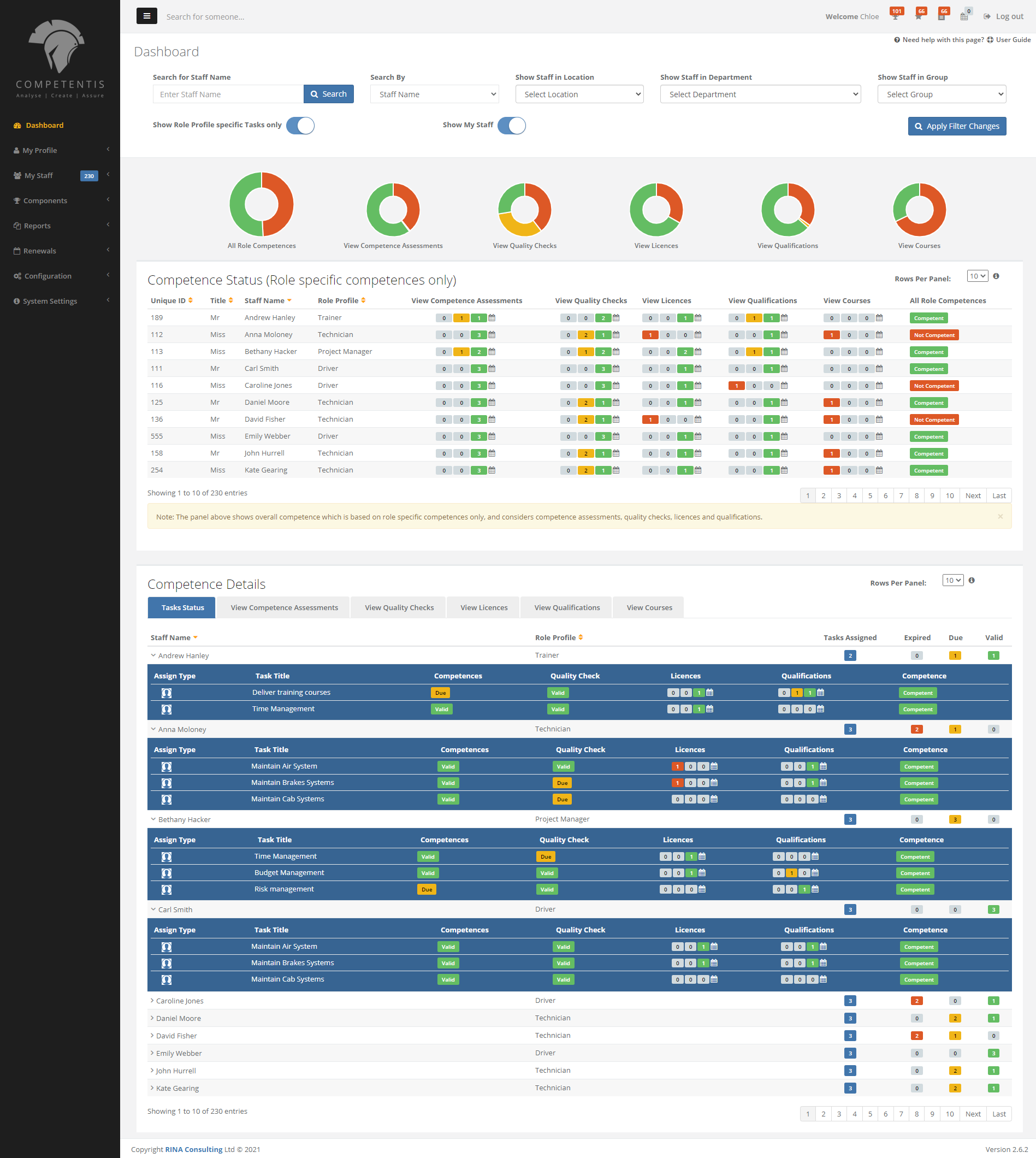Open the star notifications icon in header

pyautogui.click(x=918, y=16)
